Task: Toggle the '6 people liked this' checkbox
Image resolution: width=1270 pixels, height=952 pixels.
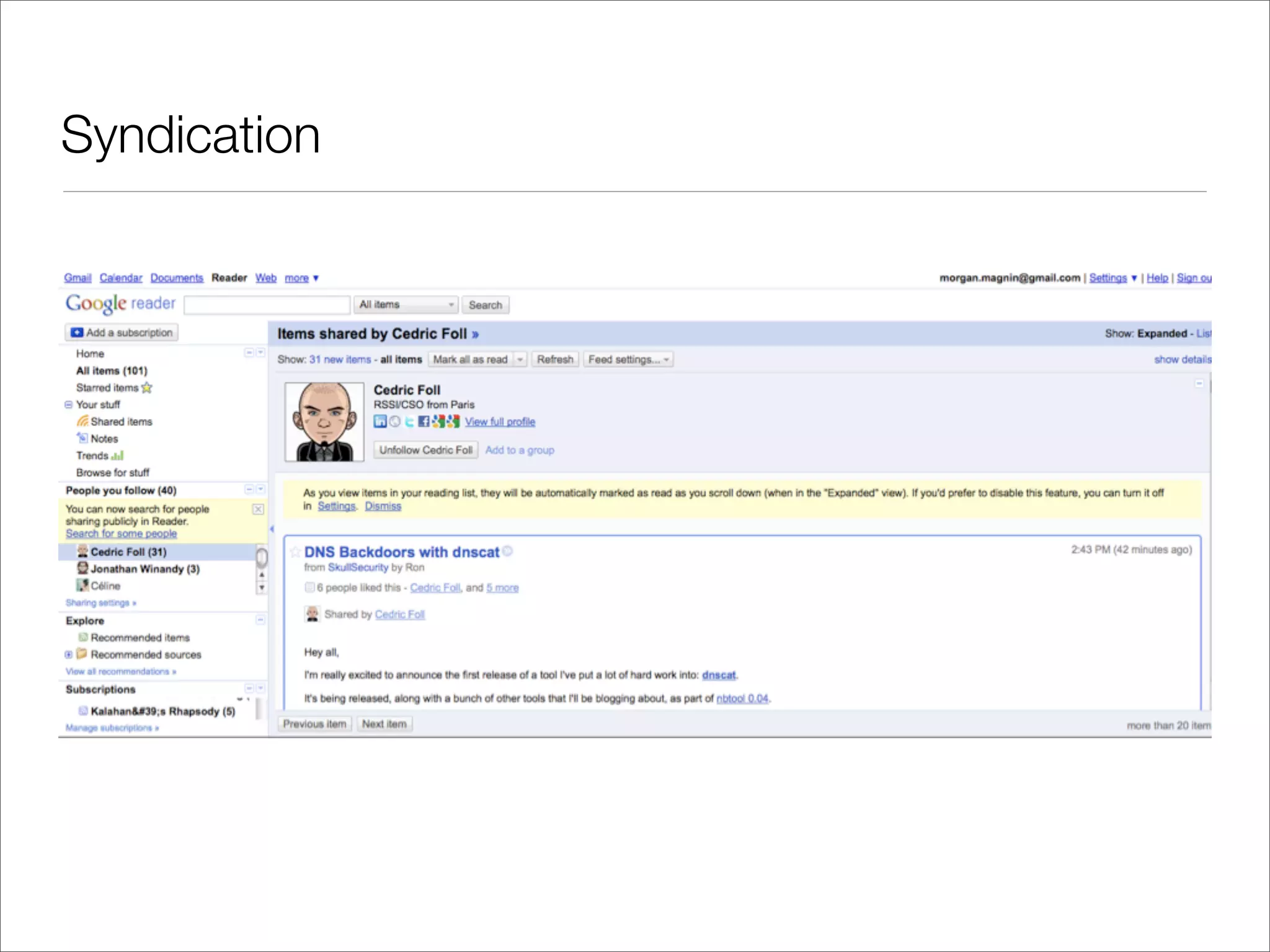Action: click(x=309, y=588)
